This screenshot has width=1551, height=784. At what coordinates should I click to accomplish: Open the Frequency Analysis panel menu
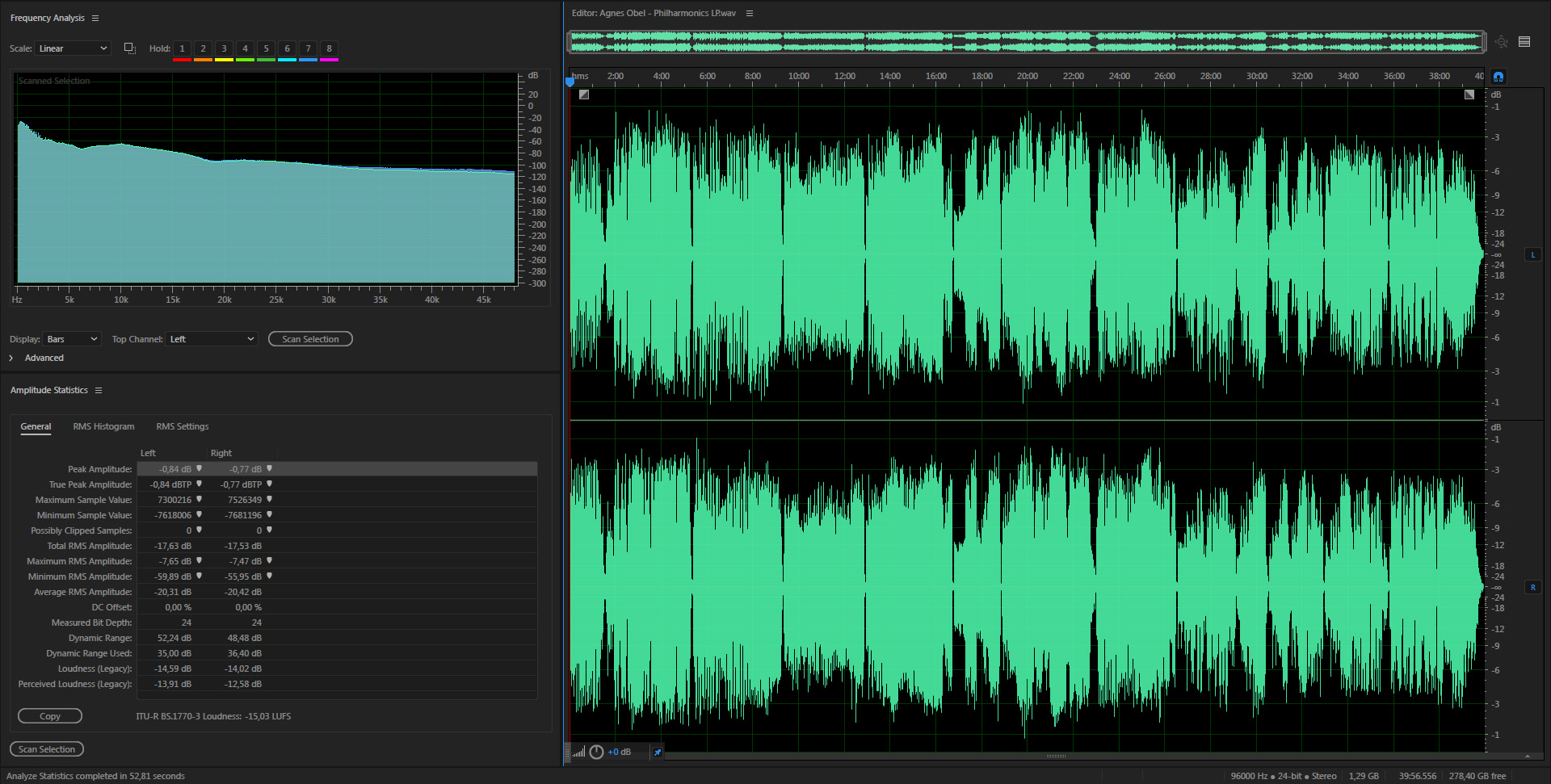tap(95, 18)
